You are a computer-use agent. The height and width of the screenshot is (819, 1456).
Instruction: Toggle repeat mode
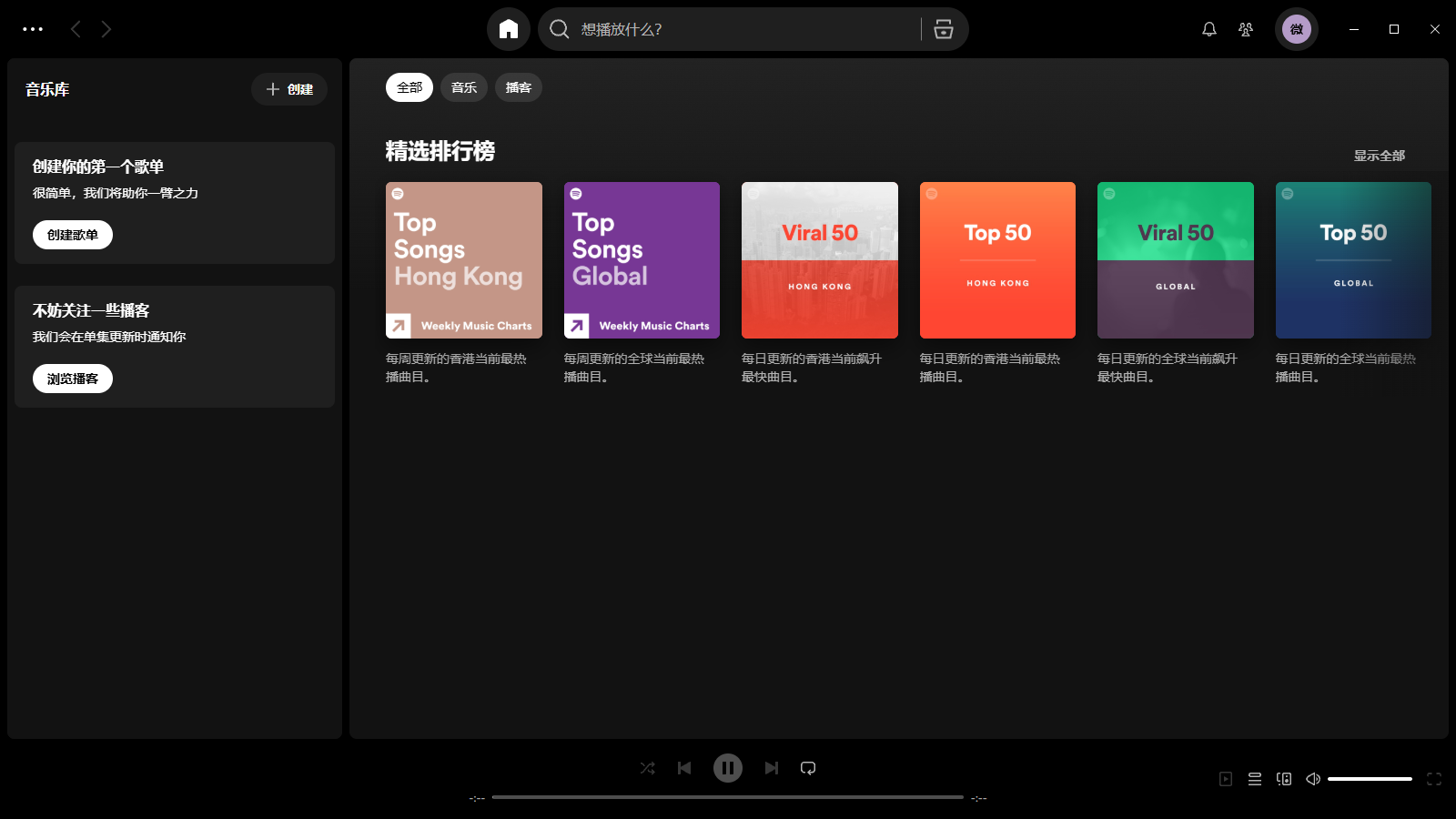[808, 768]
